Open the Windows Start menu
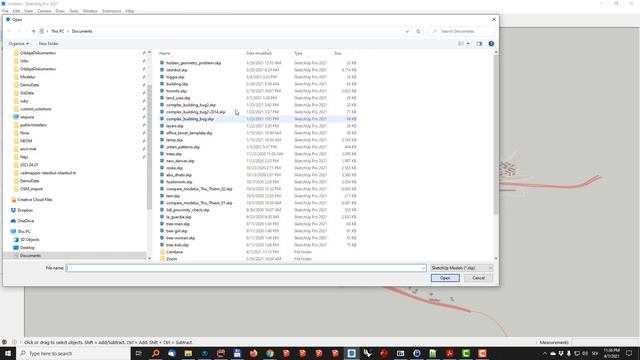Image resolution: width=640 pixels, height=360 pixels. pos(8,353)
